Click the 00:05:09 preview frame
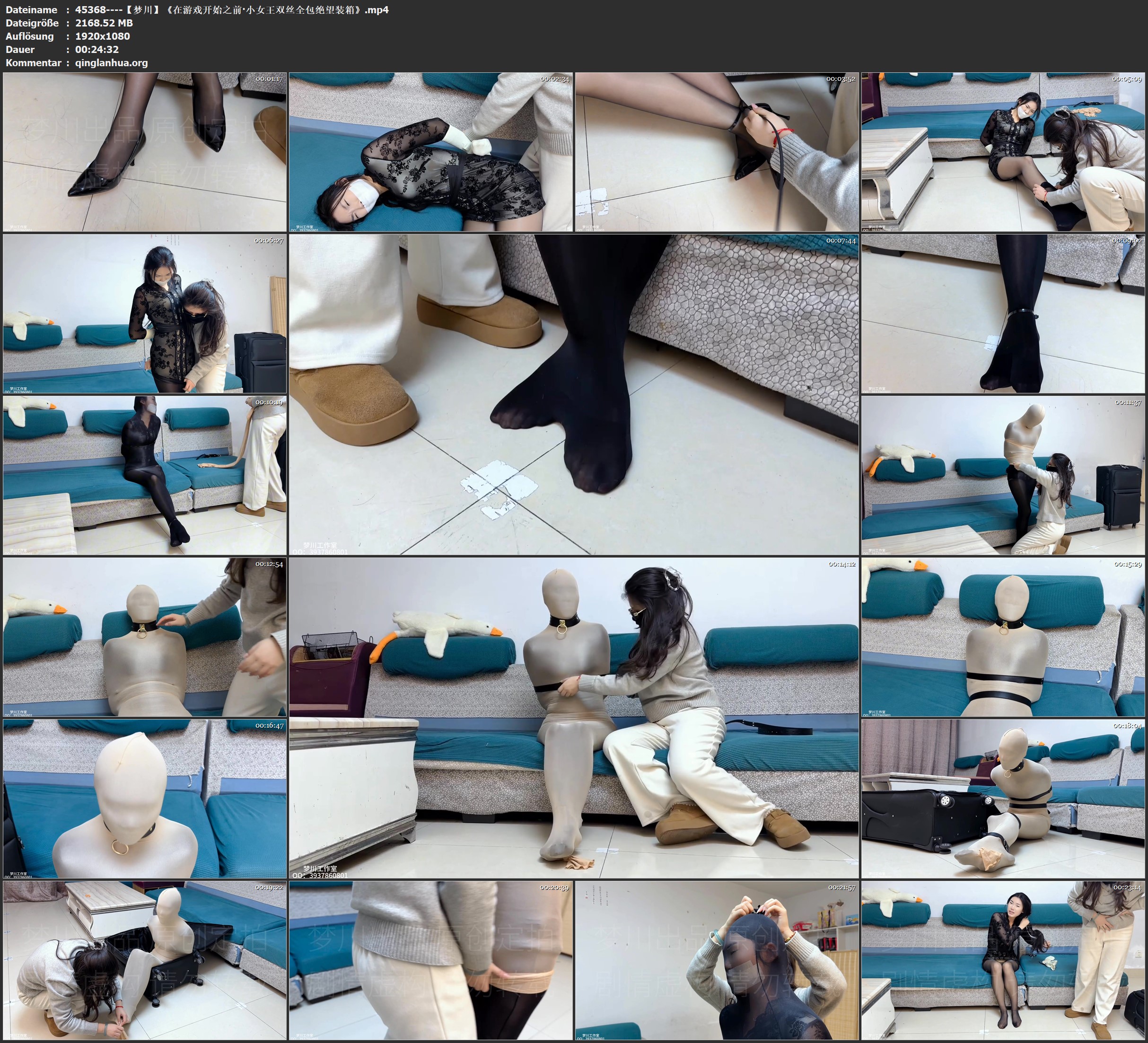Screen dimensions: 1148x1043 click(1002, 152)
